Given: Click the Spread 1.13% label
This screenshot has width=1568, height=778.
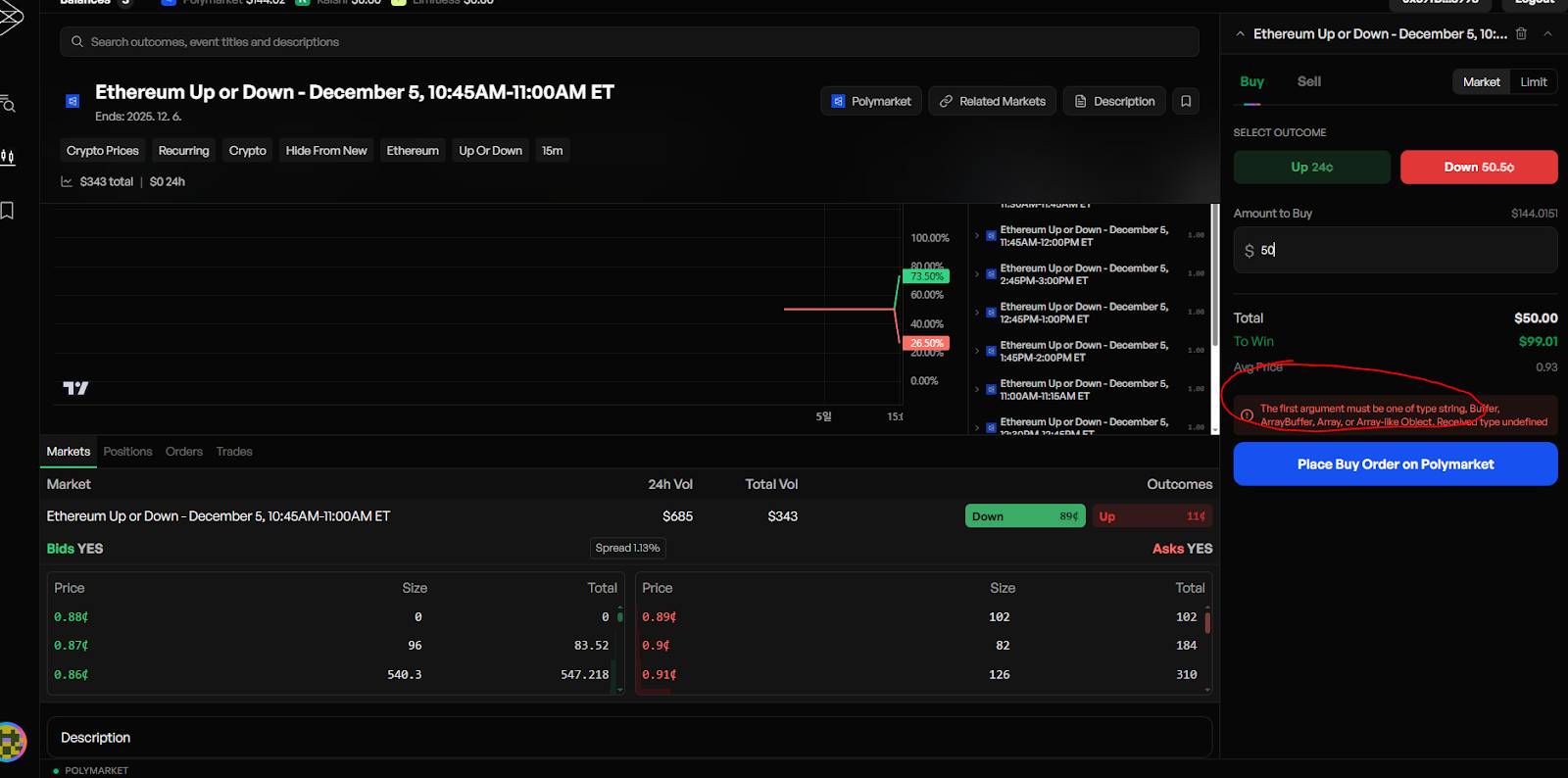Looking at the screenshot, I should [x=628, y=548].
